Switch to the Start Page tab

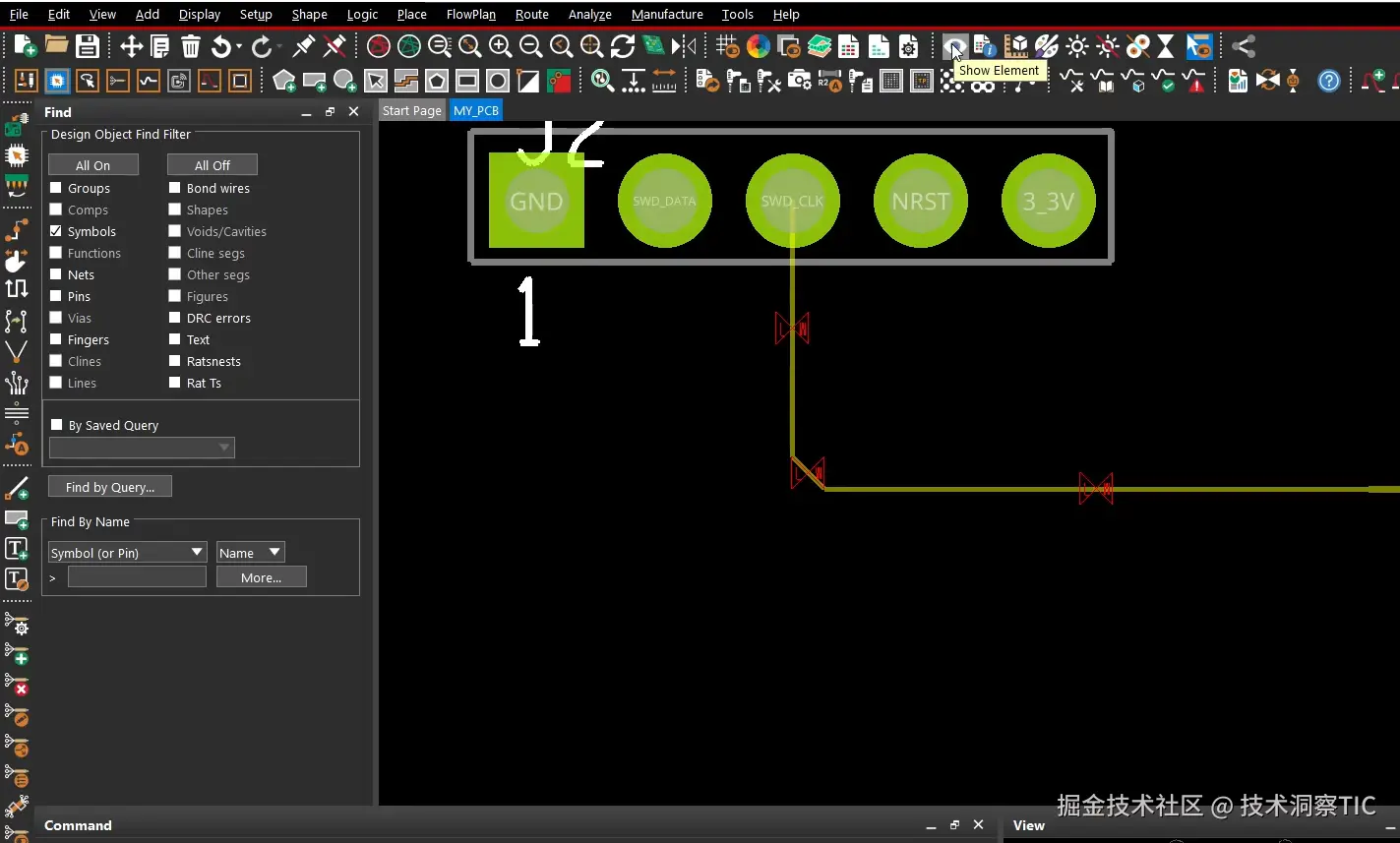[x=411, y=110]
